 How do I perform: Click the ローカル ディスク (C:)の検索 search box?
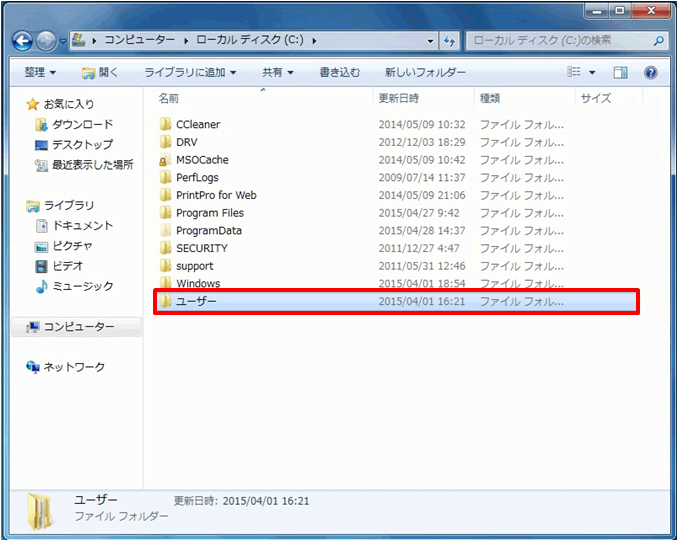coord(567,41)
